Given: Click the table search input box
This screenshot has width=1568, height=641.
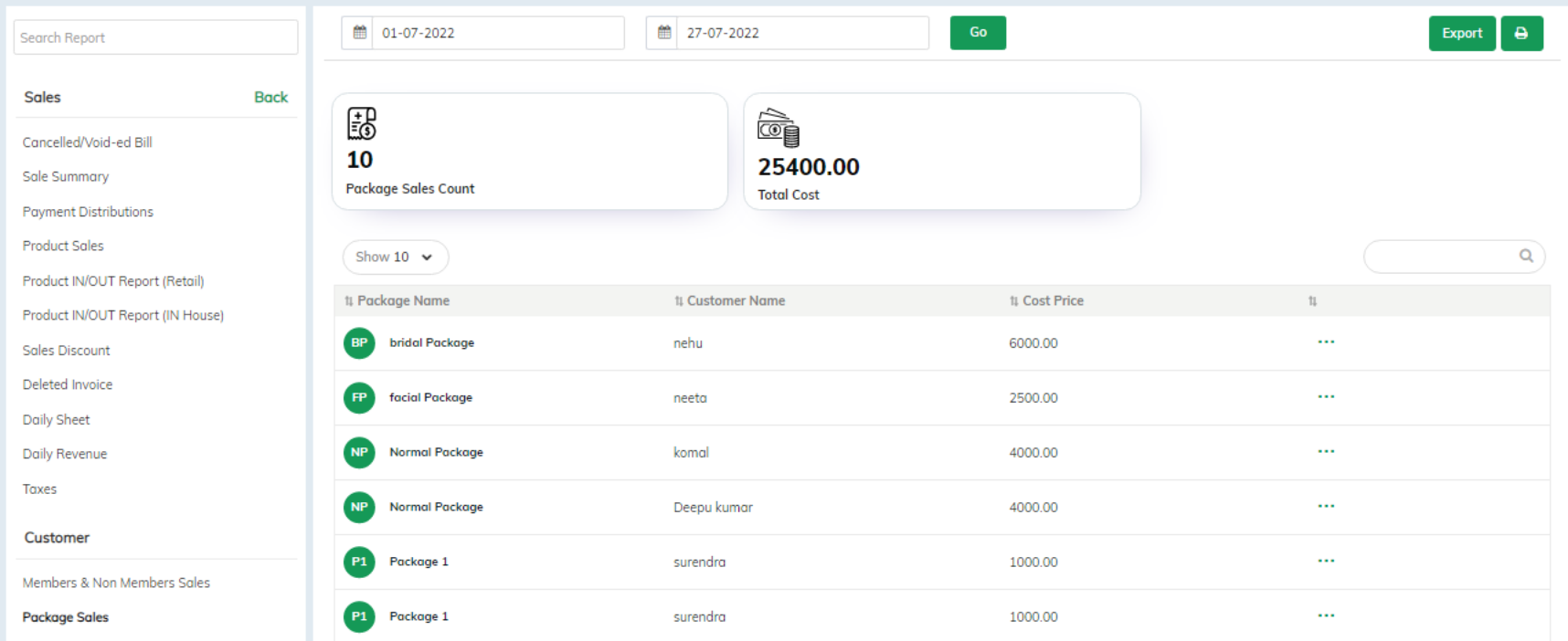Looking at the screenshot, I should pos(1454,257).
